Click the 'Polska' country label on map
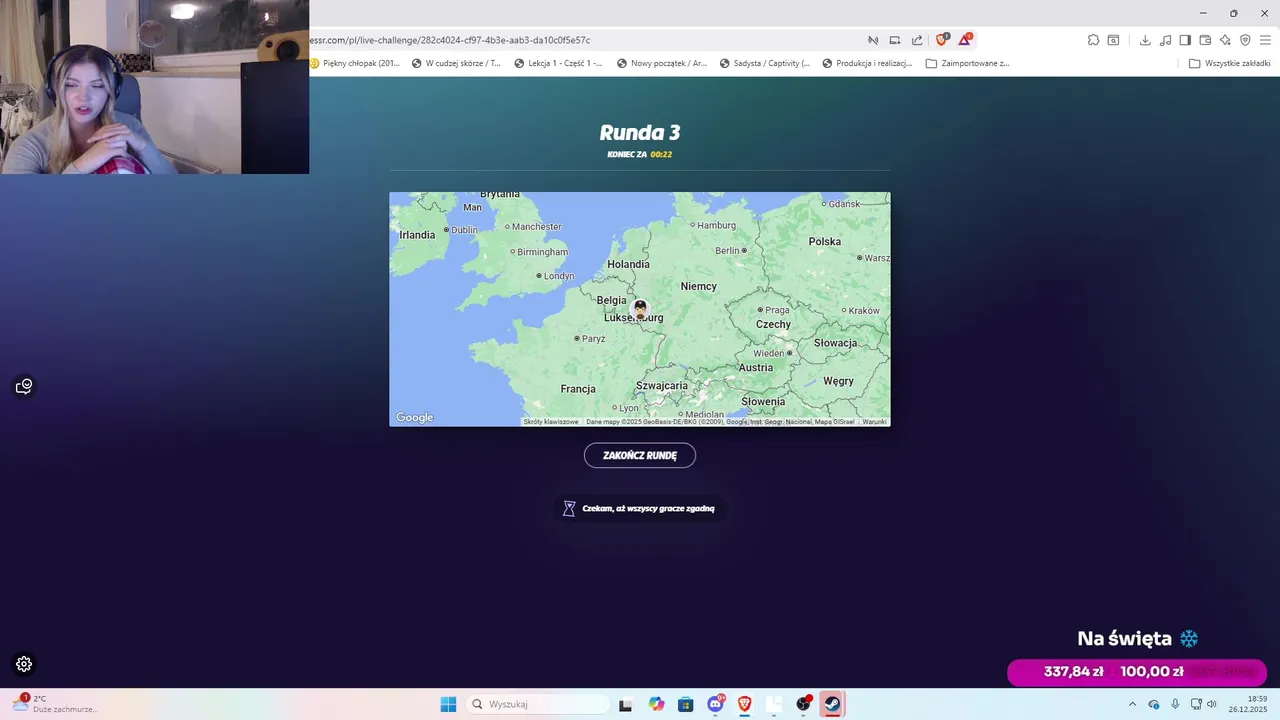The height and width of the screenshot is (720, 1280). 825,241
